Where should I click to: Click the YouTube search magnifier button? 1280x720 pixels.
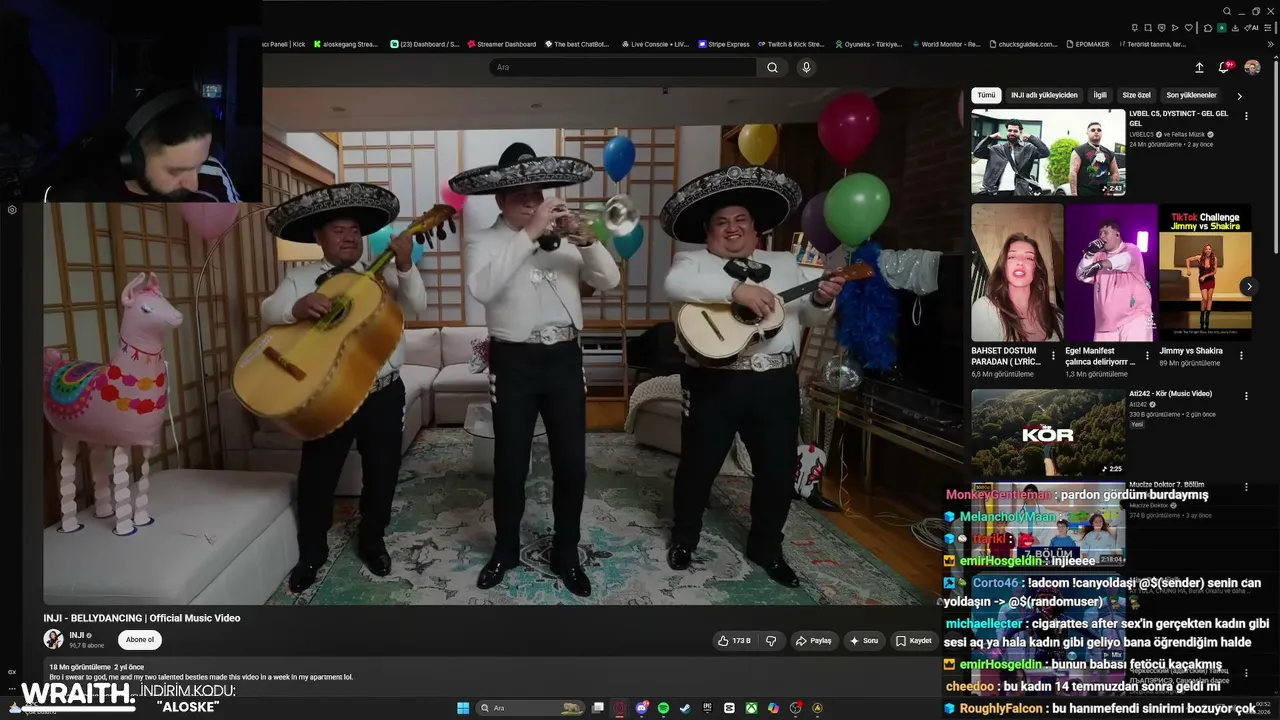(772, 67)
